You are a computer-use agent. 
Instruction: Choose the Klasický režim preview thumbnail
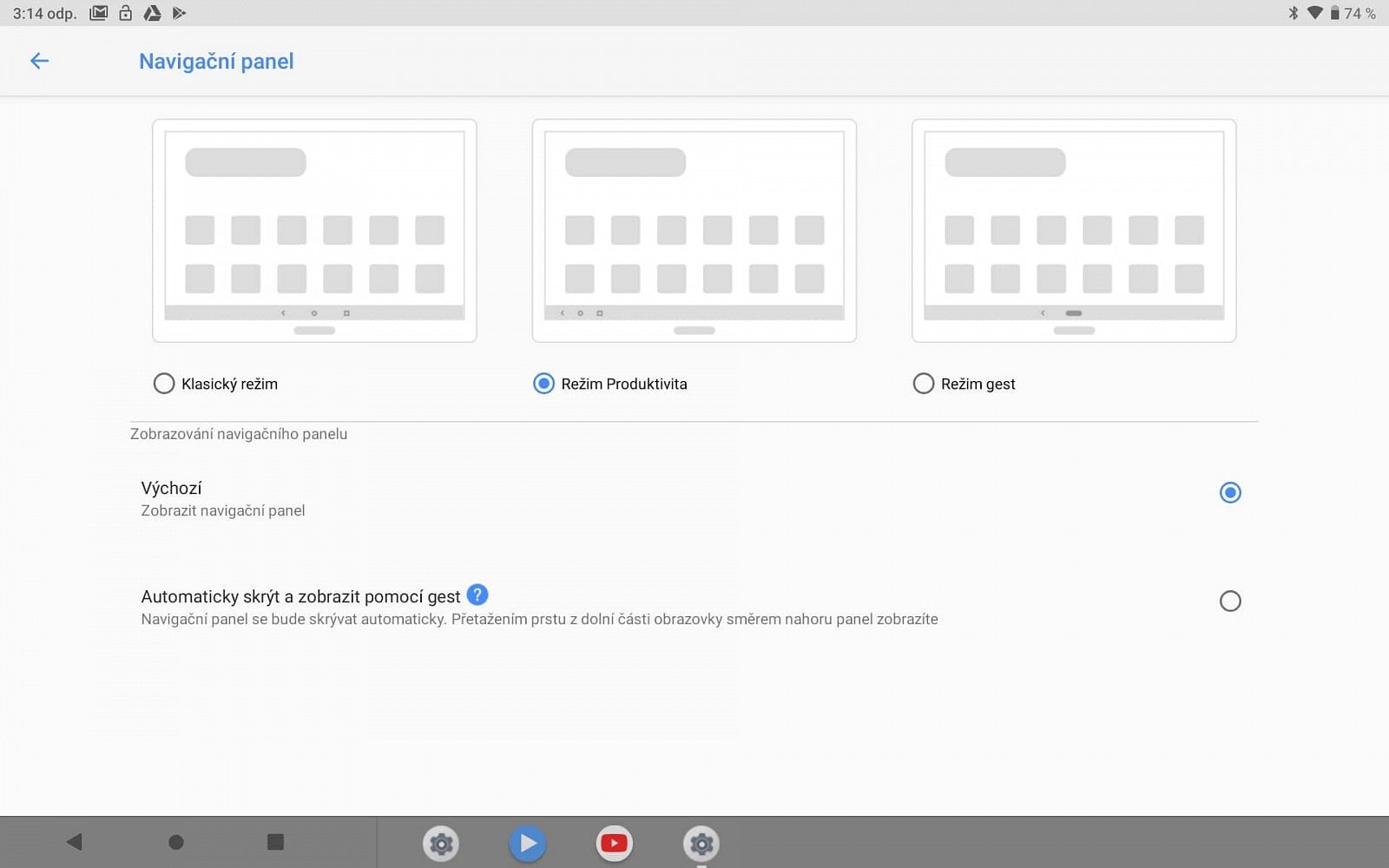click(x=314, y=231)
